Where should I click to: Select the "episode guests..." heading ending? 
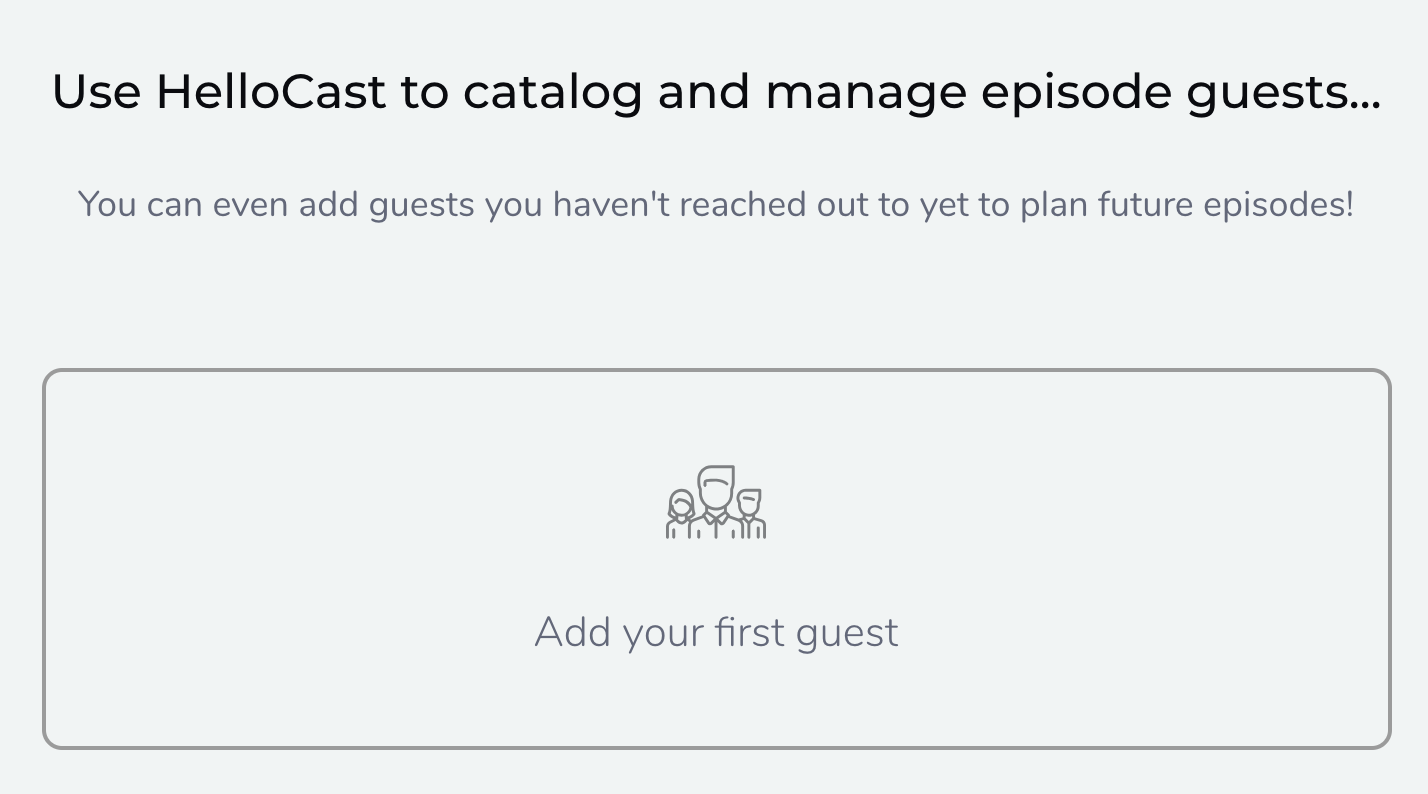coord(1180,93)
